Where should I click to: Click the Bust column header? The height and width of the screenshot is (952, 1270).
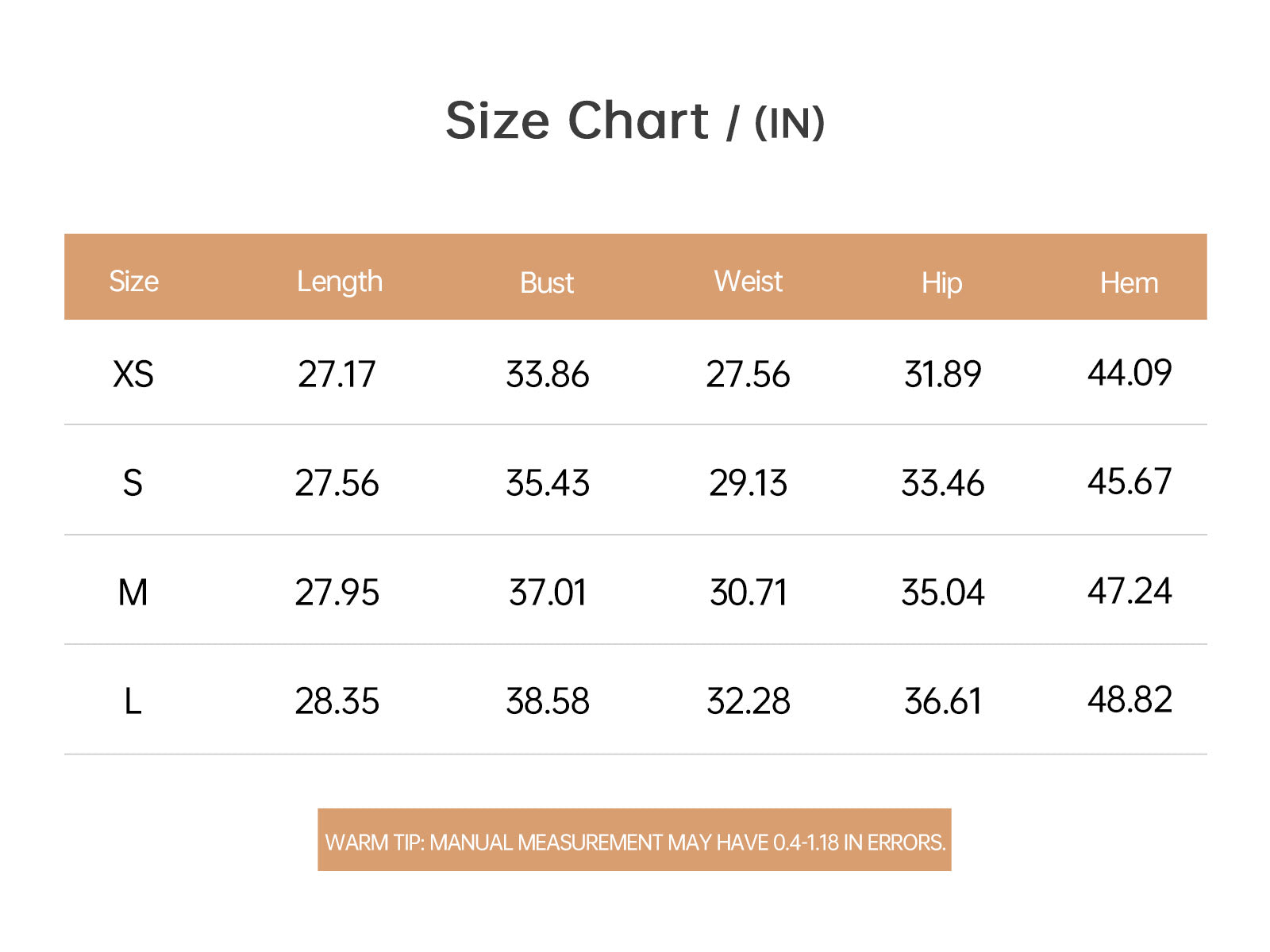click(547, 283)
